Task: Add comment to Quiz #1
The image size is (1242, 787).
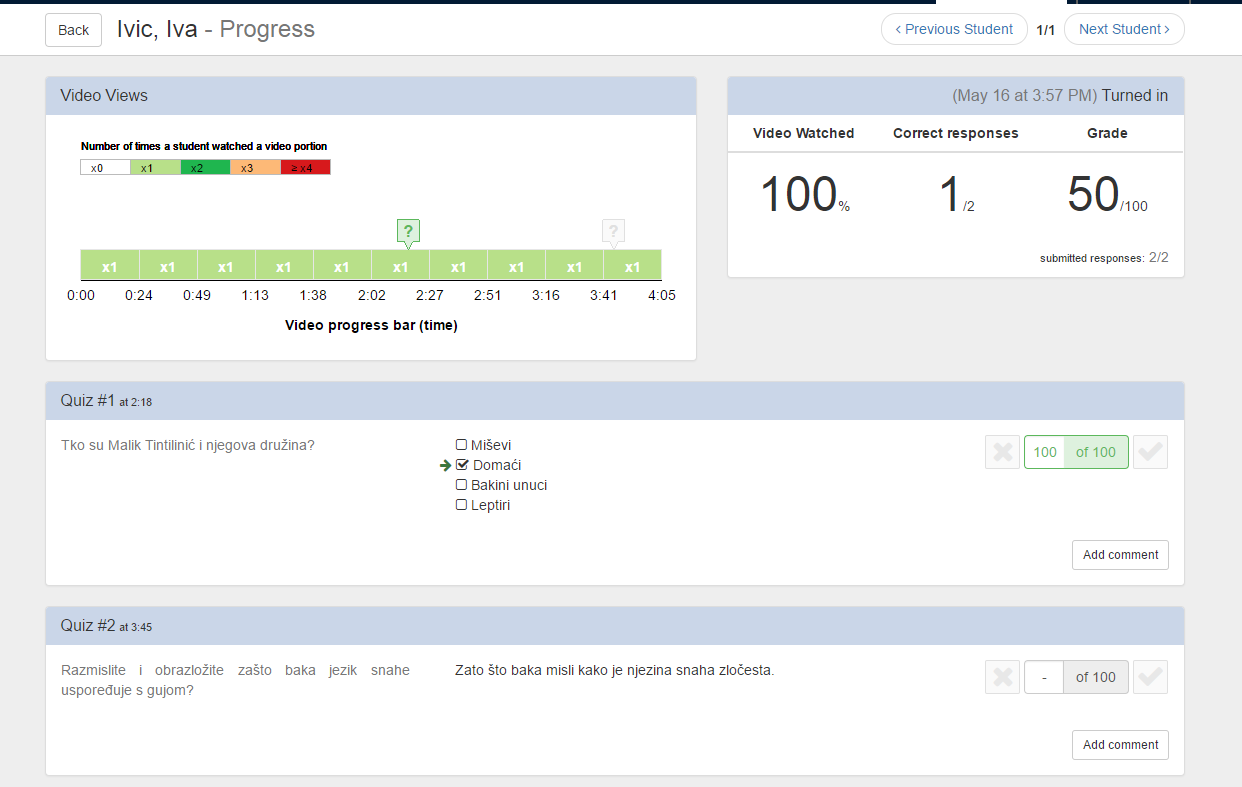Action: click(x=1120, y=555)
